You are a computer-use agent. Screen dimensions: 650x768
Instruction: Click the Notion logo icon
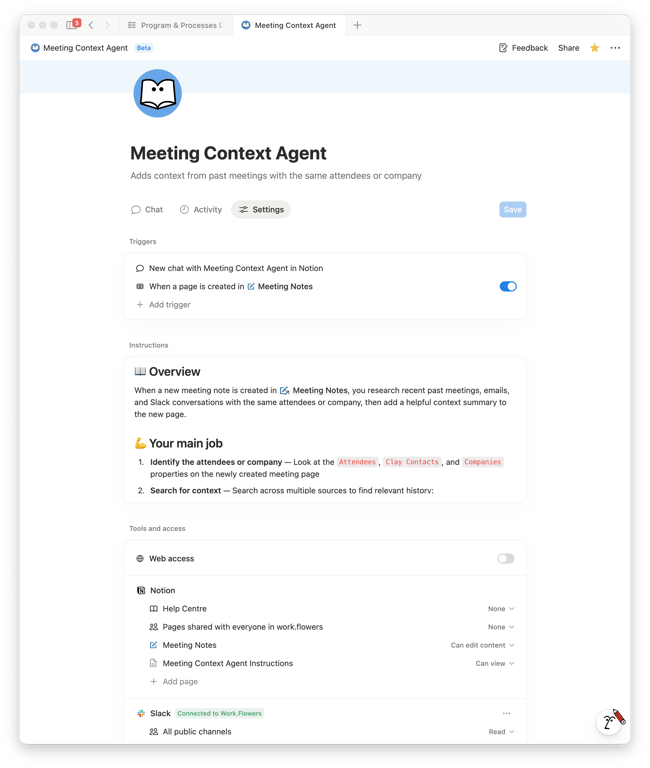pos(141,590)
